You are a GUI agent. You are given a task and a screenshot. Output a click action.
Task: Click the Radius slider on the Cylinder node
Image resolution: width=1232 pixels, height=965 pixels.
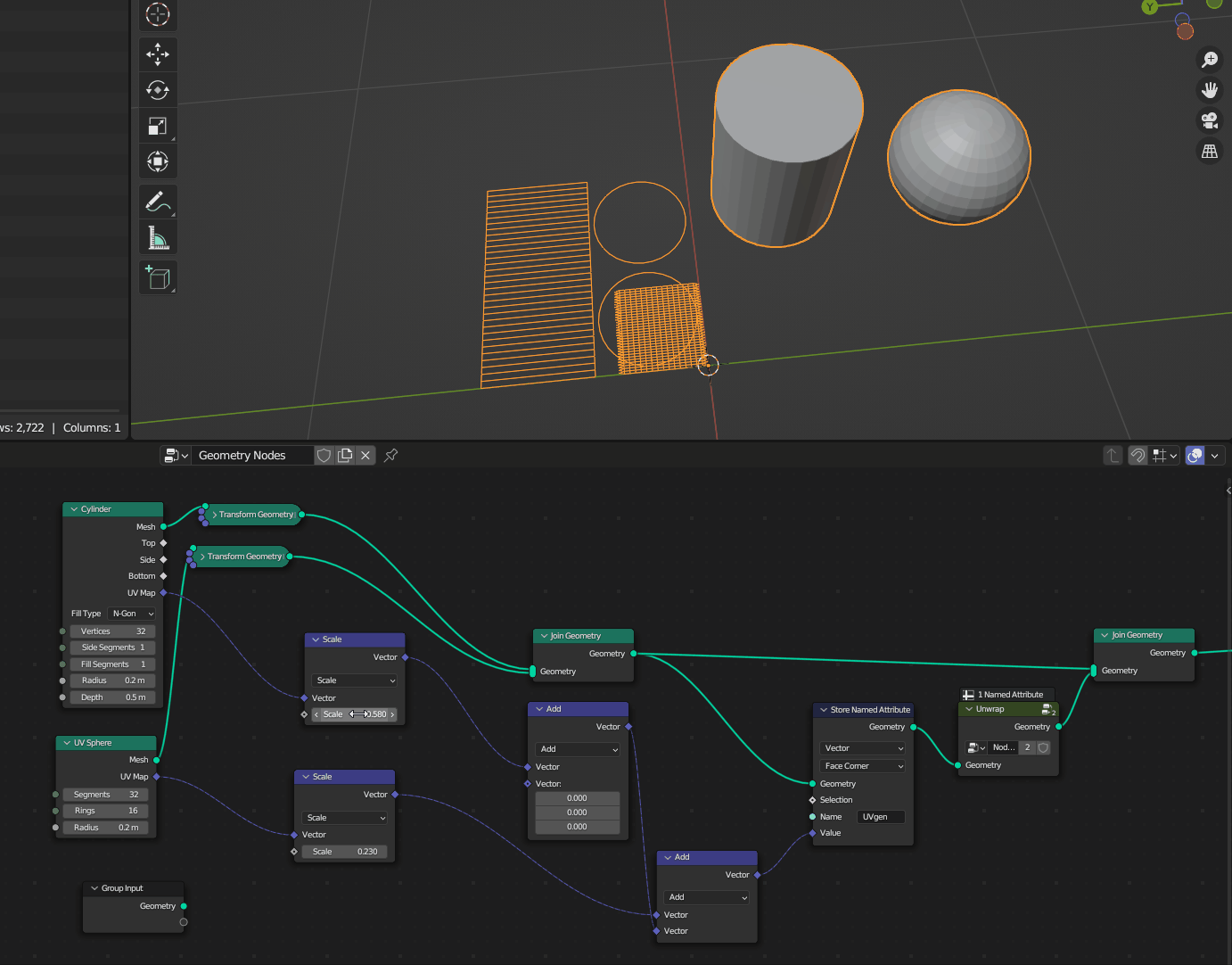112,680
